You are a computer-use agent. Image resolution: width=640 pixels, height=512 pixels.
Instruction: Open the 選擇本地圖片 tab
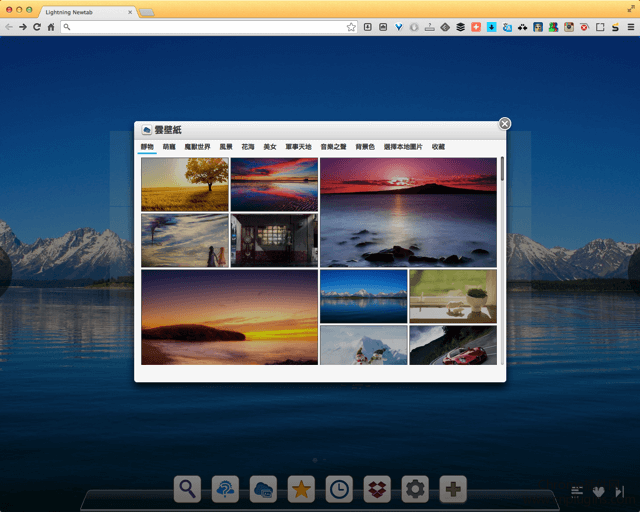[403, 147]
